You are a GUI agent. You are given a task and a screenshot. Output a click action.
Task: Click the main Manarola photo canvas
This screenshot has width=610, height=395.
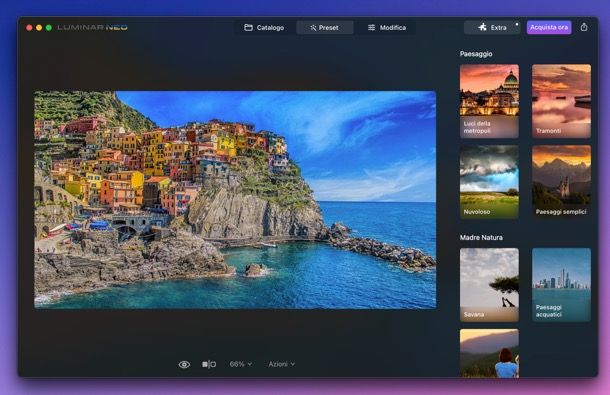click(235, 200)
